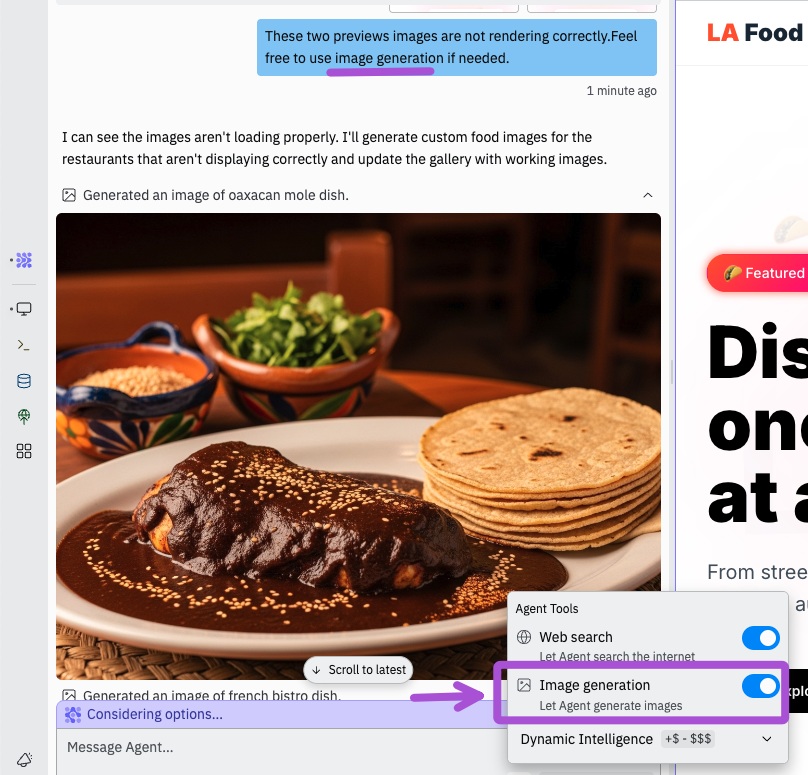Click the LA Food logo in the preview

(755, 33)
